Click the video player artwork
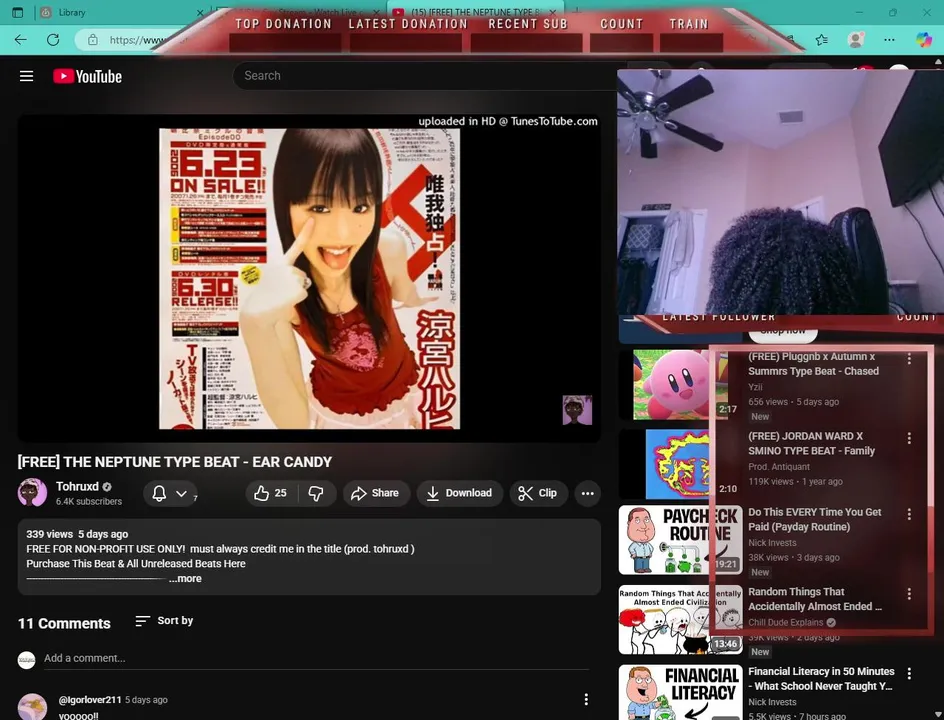The width and height of the screenshot is (944, 720). pyautogui.click(x=309, y=278)
